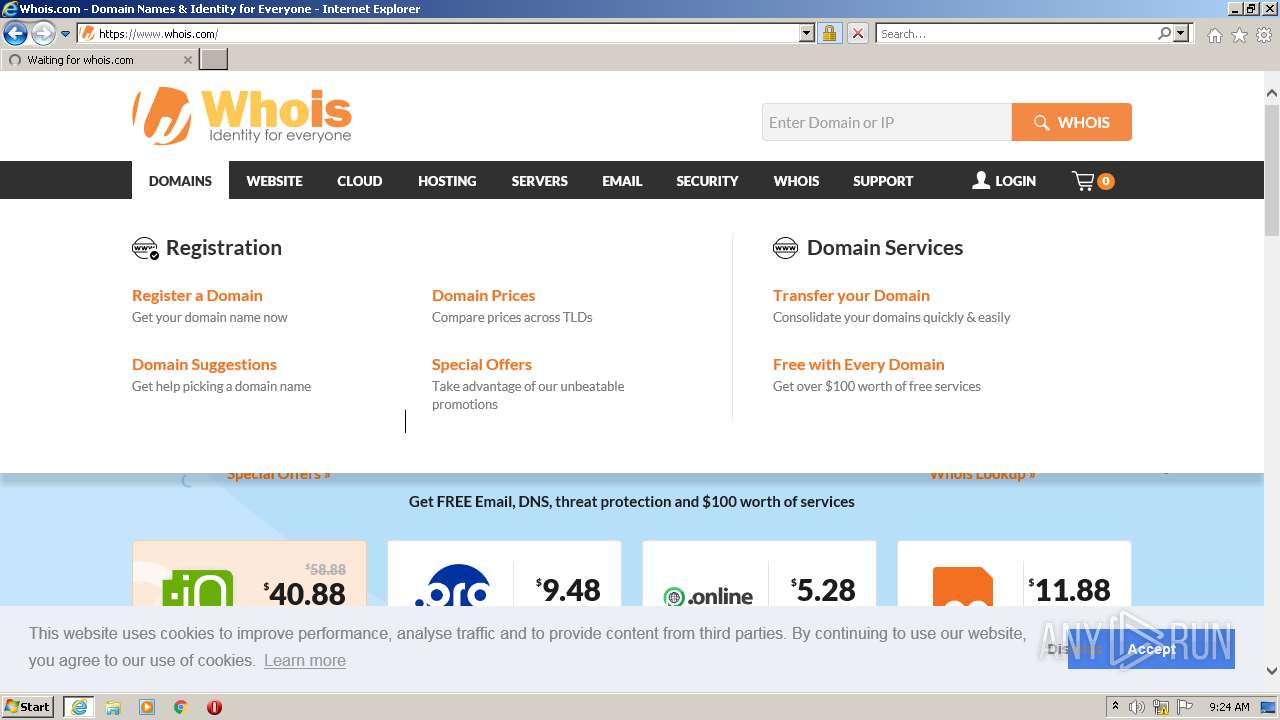Open the recent pages dropdown arrow
The height and width of the screenshot is (720, 1280).
(65, 34)
